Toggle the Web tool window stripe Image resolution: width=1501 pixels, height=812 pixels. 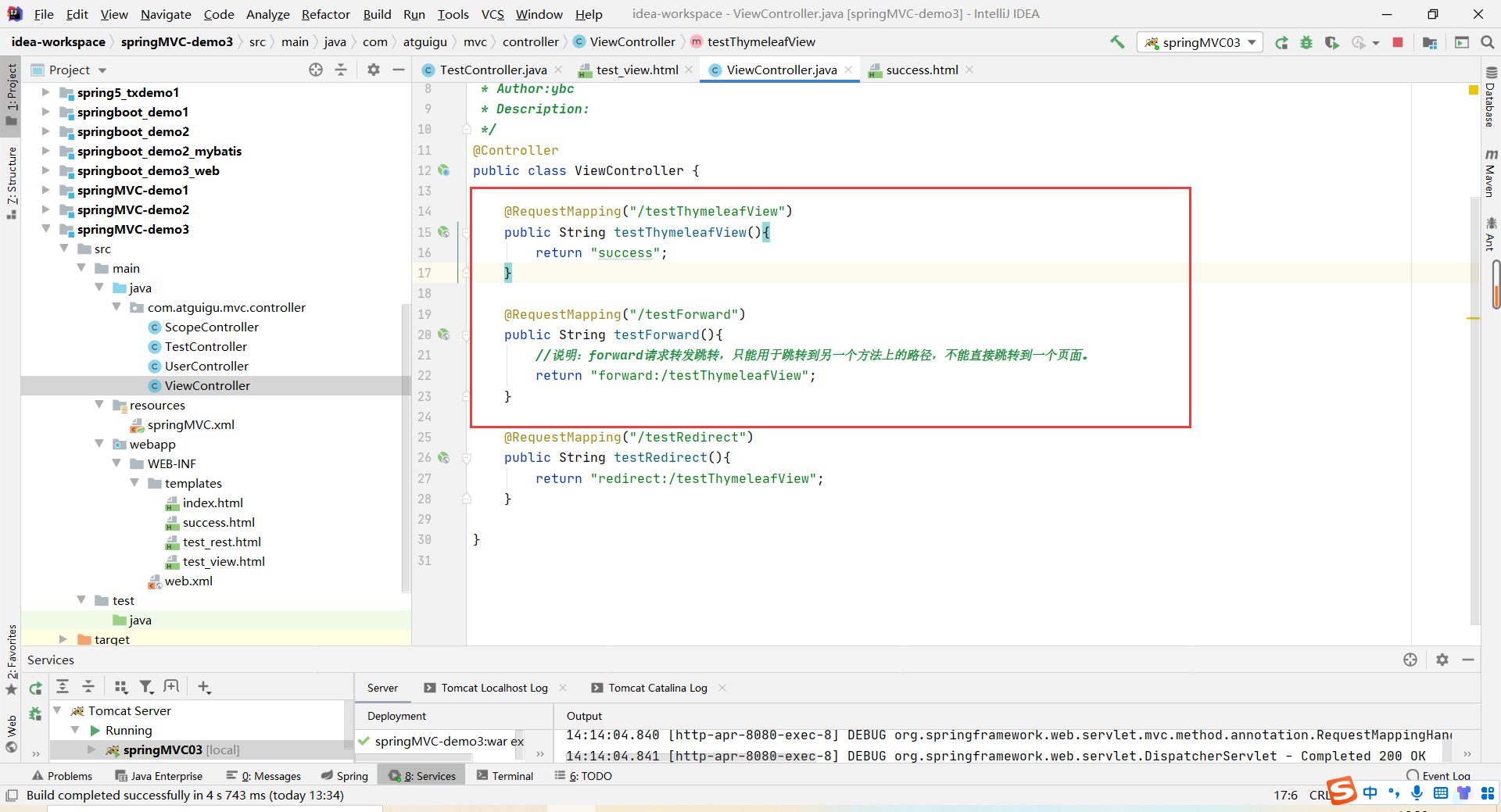(x=11, y=735)
